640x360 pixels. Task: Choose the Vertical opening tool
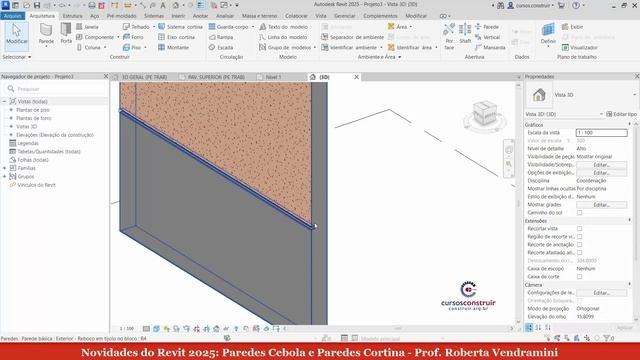[487, 37]
